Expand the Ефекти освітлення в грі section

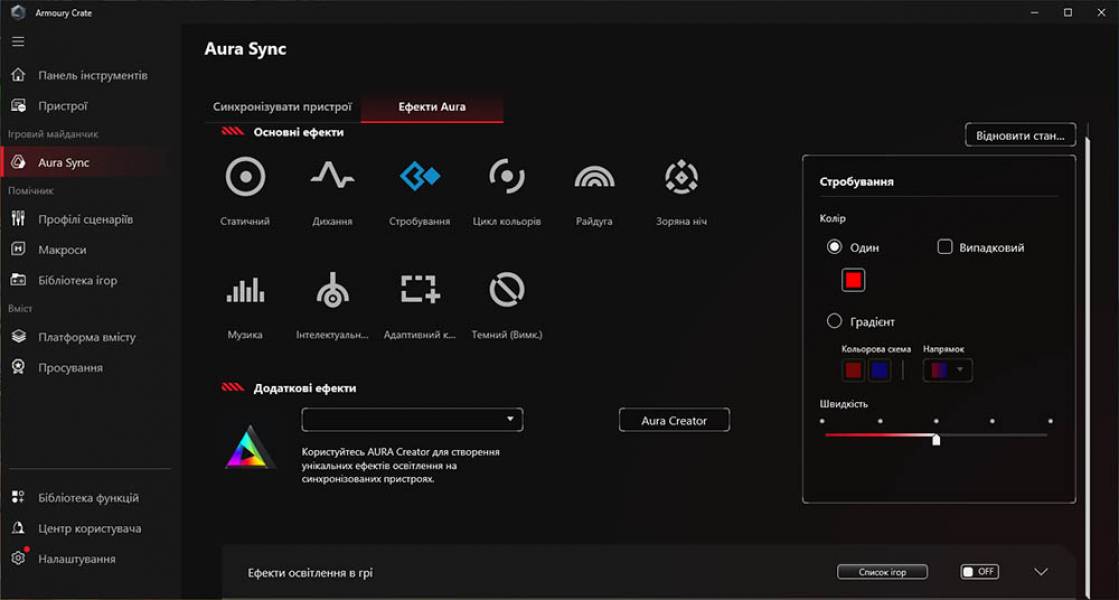pyautogui.click(x=1040, y=571)
